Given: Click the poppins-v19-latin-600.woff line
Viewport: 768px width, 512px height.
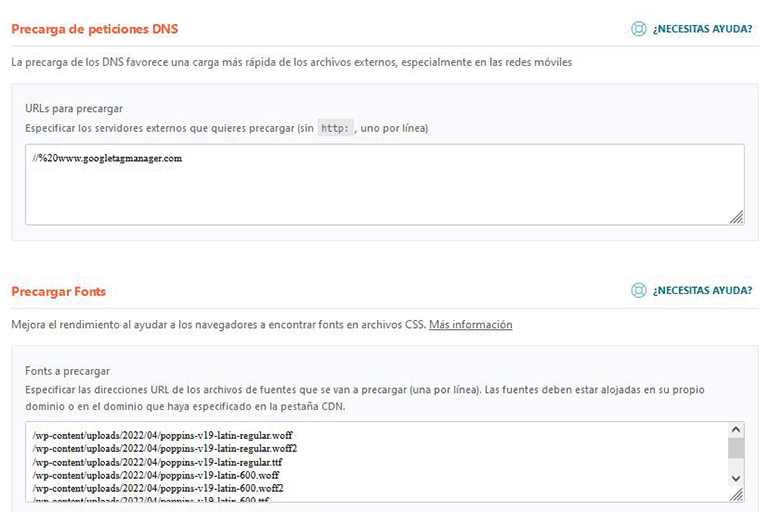Looking at the screenshot, I should coord(156,475).
